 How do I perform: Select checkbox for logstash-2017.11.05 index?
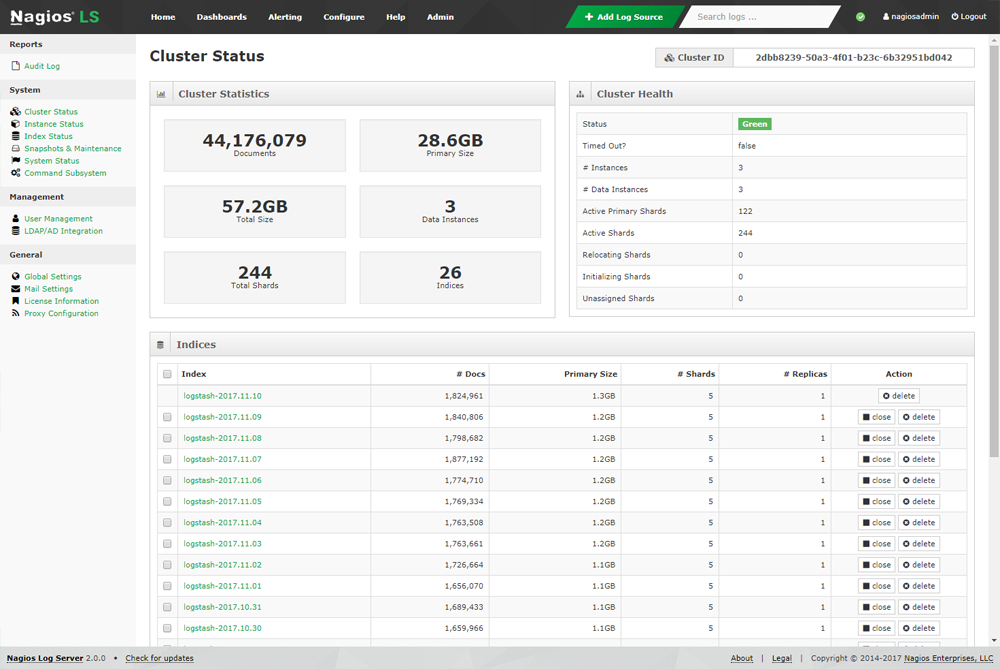coord(167,502)
